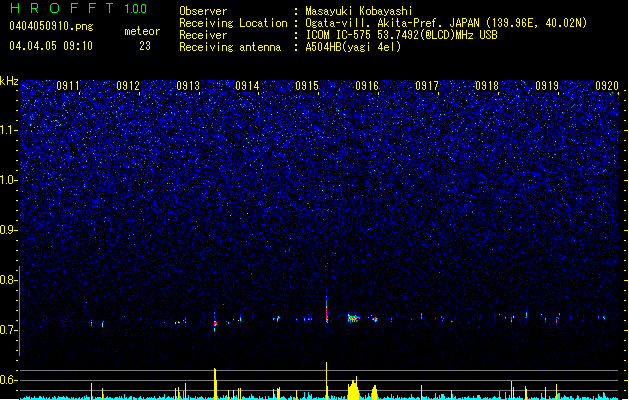
Task: Click the 0.8 kHz frequency label
Action: [8, 280]
